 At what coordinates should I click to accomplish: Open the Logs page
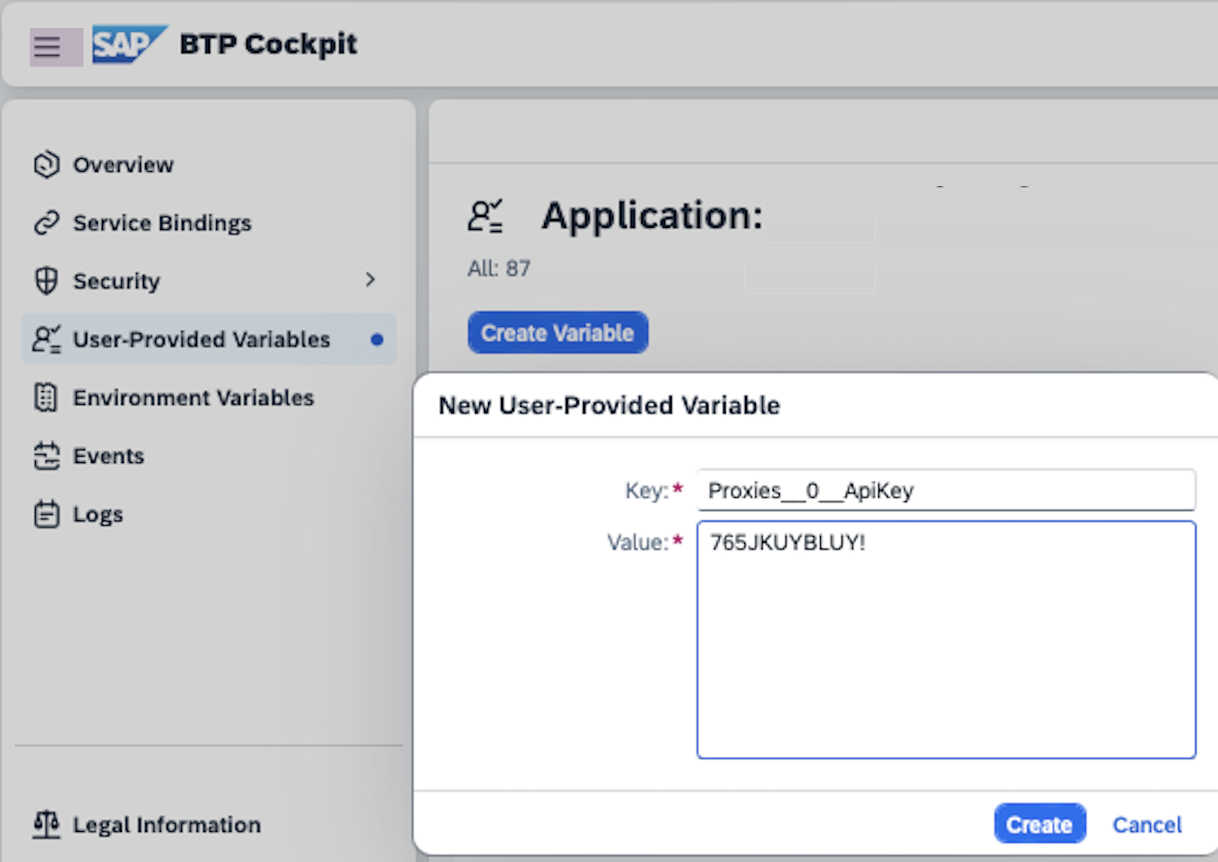click(98, 515)
